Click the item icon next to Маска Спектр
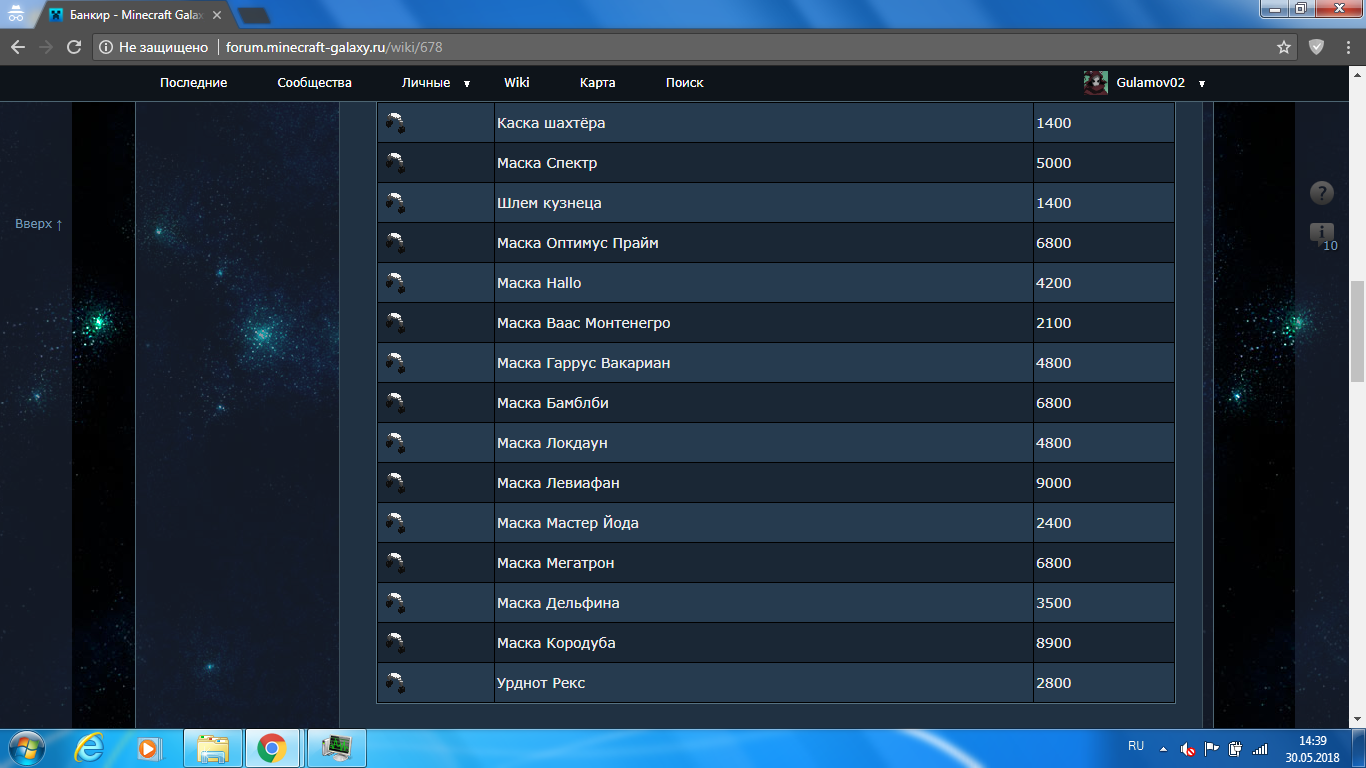 point(396,163)
